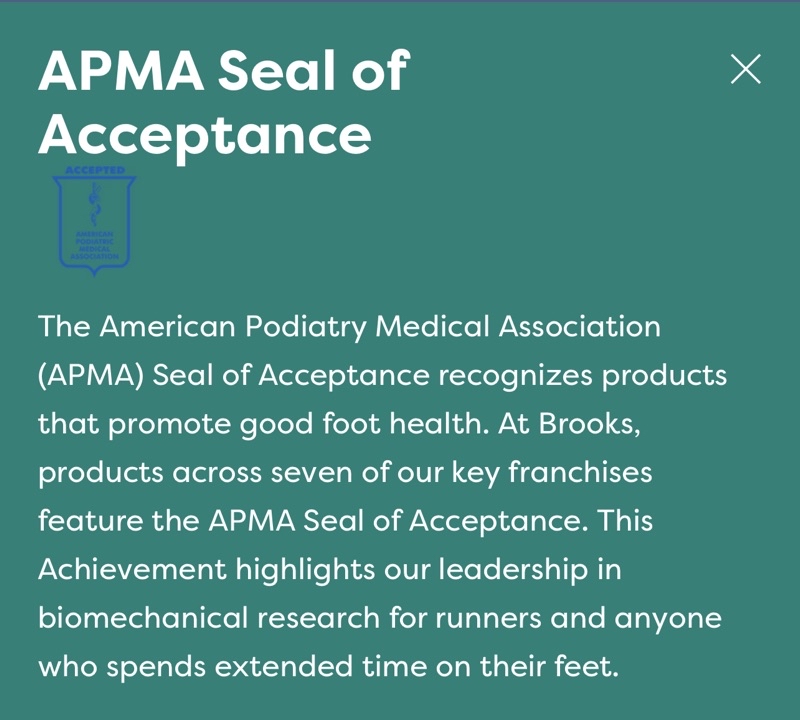Viewport: 800px width, 720px height.
Task: Click the heading line 'APMA Seal of'
Action: (224, 69)
